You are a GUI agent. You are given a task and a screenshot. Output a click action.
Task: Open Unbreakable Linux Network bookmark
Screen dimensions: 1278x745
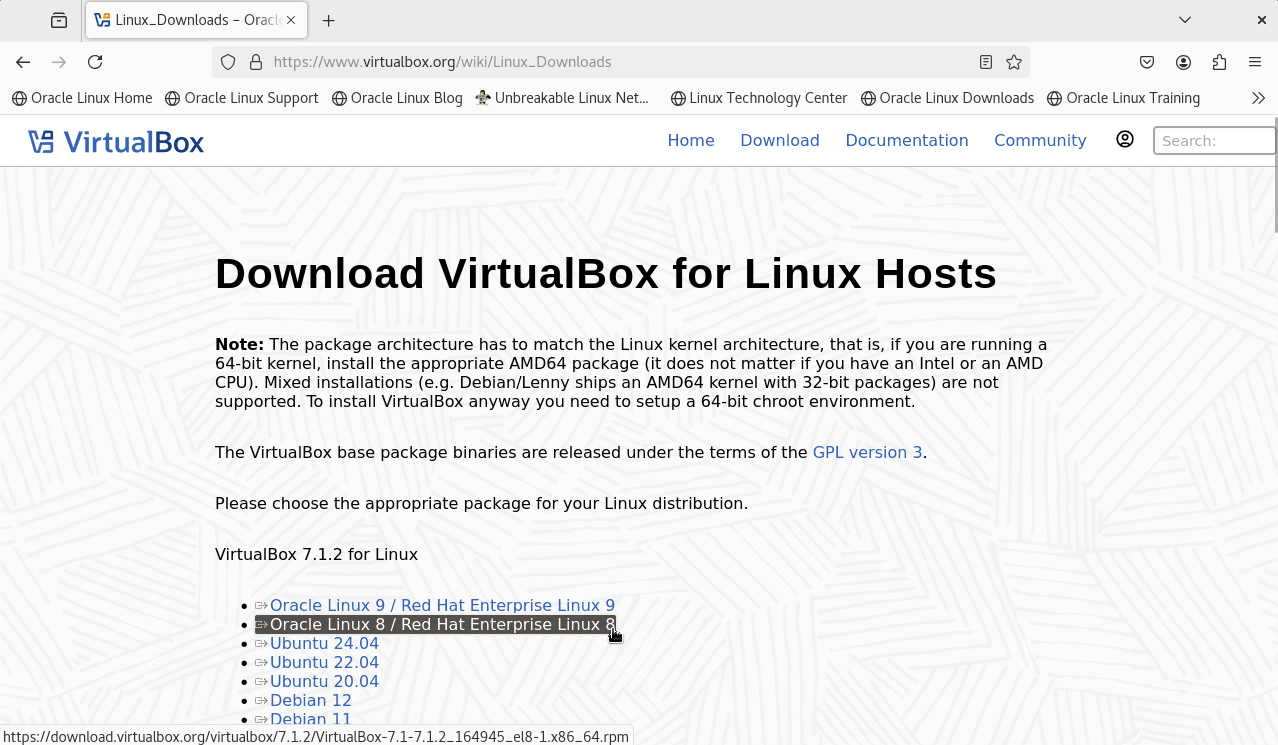pyautogui.click(x=563, y=98)
